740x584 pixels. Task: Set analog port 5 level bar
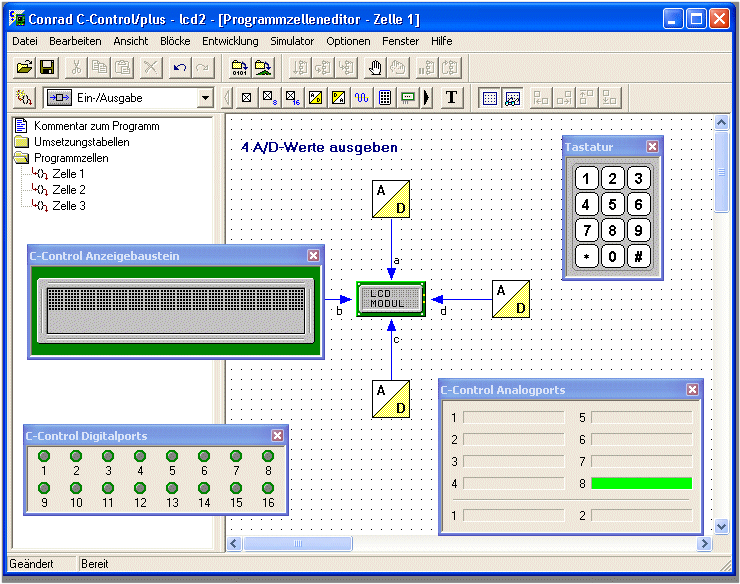(x=641, y=417)
